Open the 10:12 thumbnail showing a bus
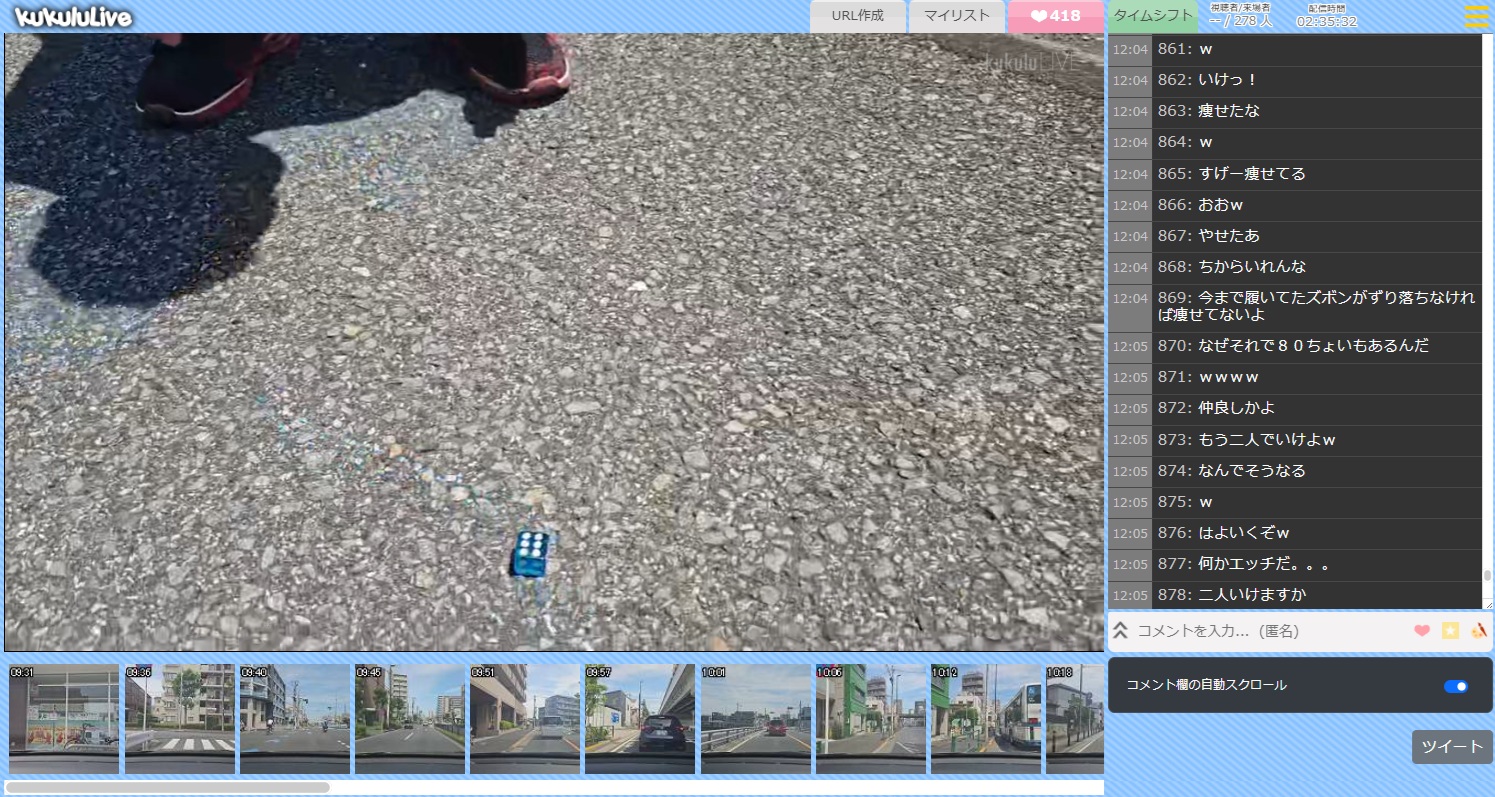 [985, 719]
